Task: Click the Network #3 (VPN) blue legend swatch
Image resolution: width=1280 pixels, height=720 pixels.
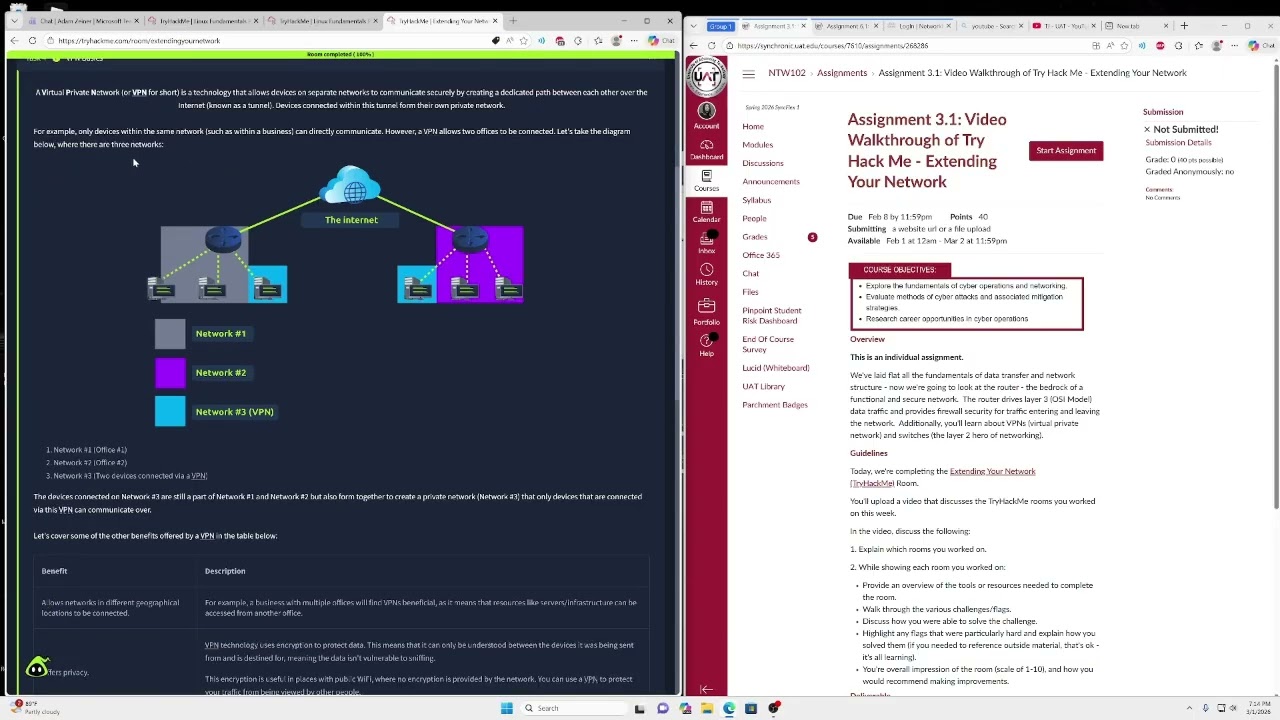Action: [x=170, y=411]
